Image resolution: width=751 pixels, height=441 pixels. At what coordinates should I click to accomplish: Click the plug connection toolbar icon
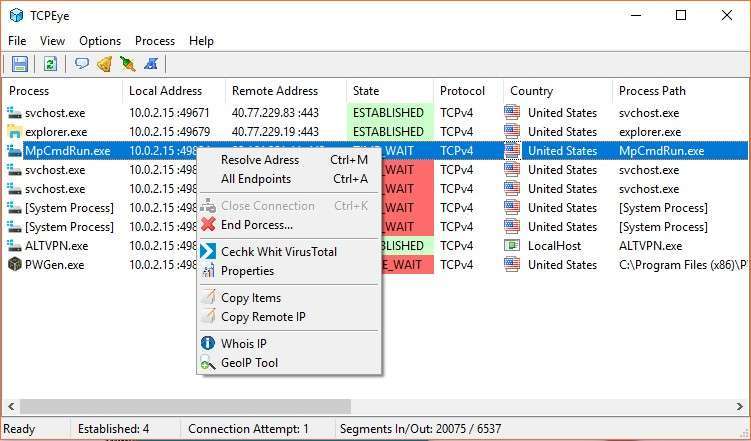point(127,64)
